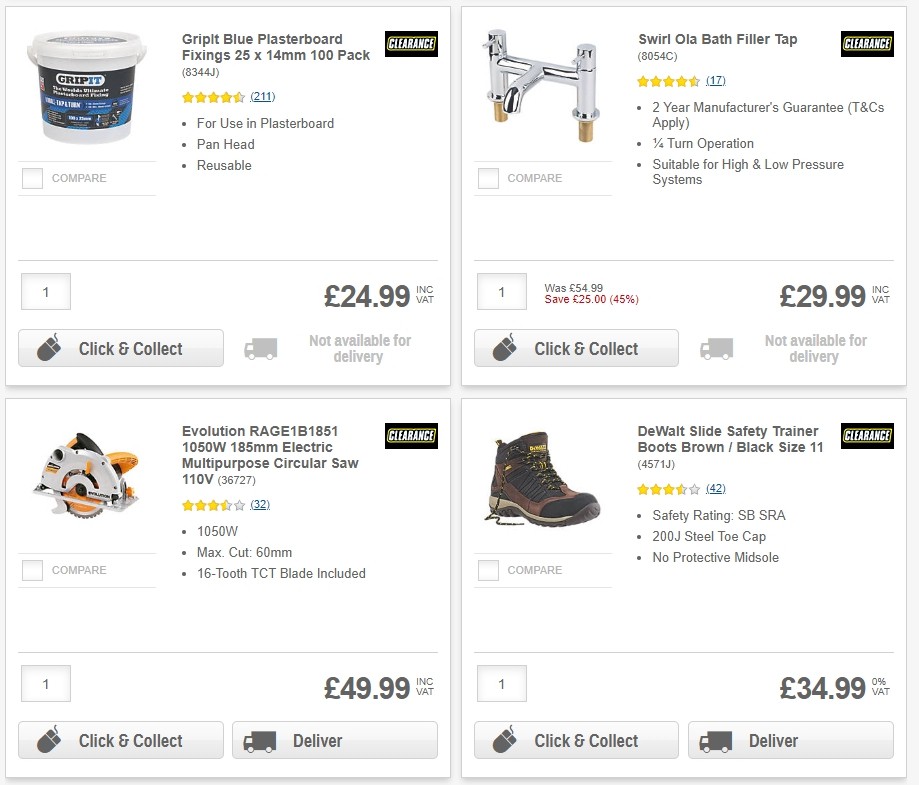The image size is (919, 785).
Task: Tick COMPARE for the Evolution circular saw
Action: [32, 570]
